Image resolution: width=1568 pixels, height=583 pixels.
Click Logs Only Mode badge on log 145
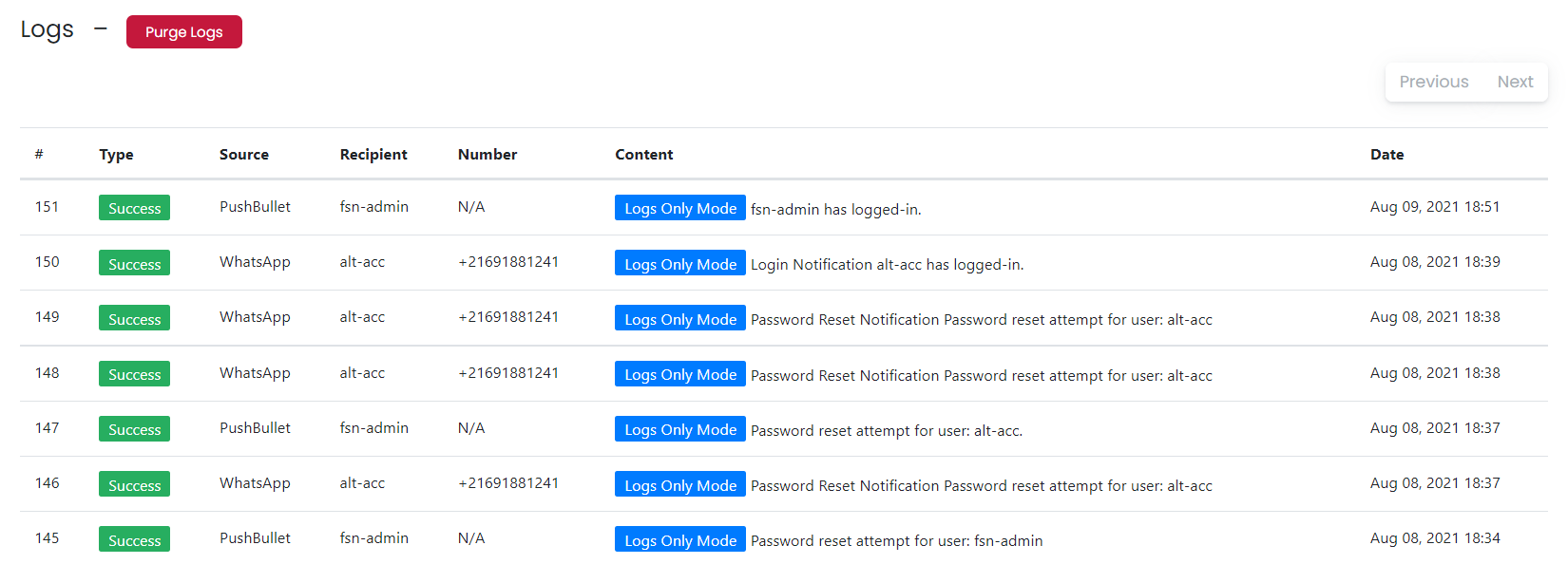pos(680,539)
